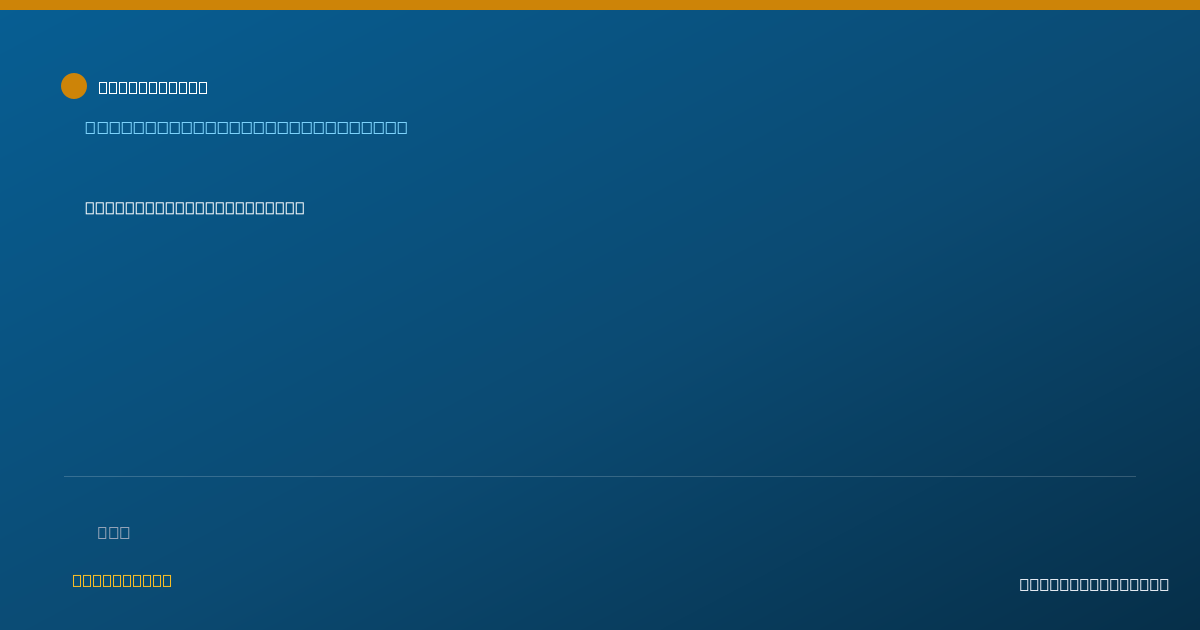This screenshot has width=1200, height=630.
Task: Click the orange circle icon beside the title
Action: (74, 86)
